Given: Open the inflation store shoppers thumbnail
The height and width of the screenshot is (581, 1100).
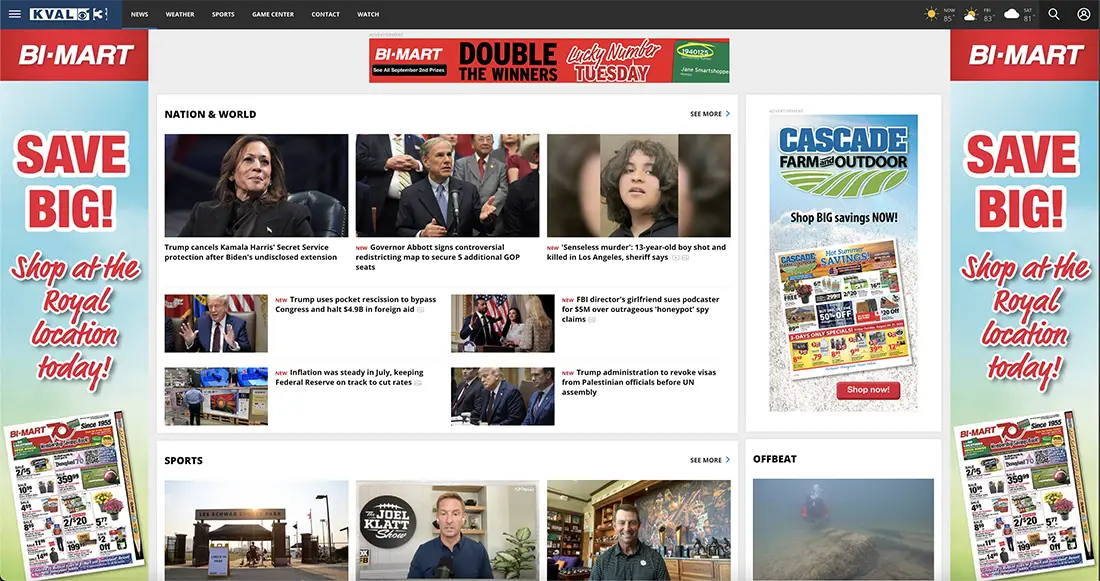Looking at the screenshot, I should (x=216, y=396).
